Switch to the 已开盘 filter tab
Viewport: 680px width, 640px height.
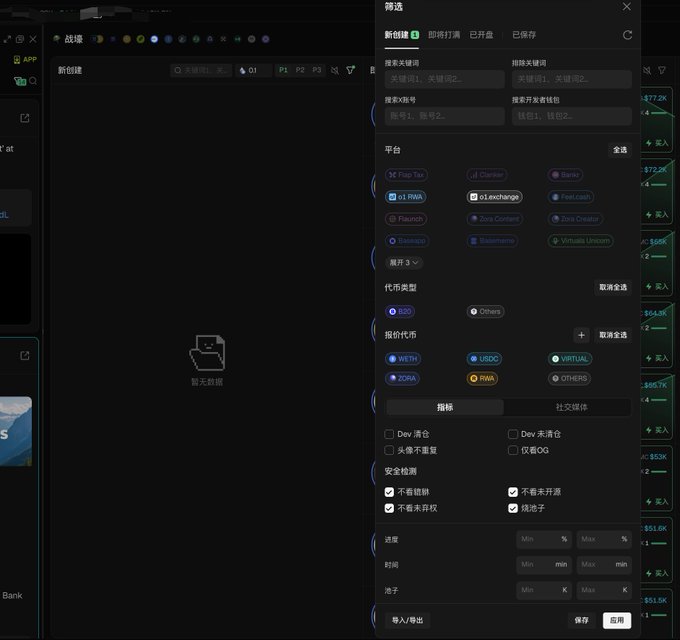point(481,35)
